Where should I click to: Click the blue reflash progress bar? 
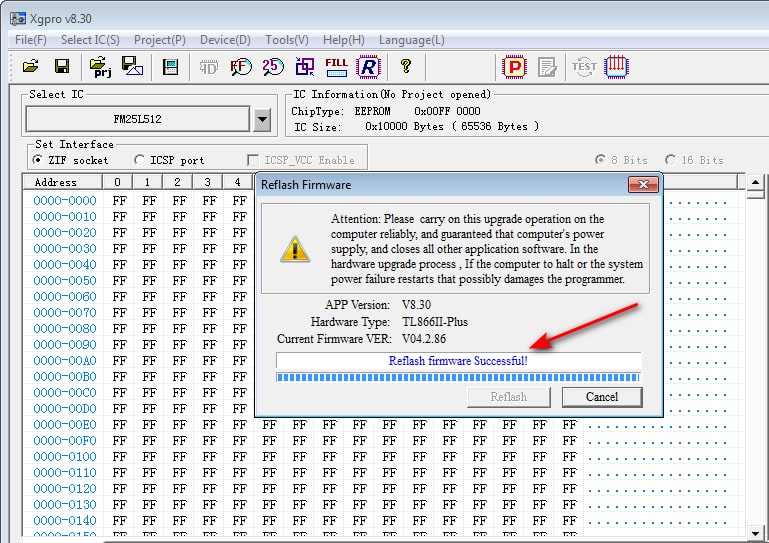coord(458,377)
